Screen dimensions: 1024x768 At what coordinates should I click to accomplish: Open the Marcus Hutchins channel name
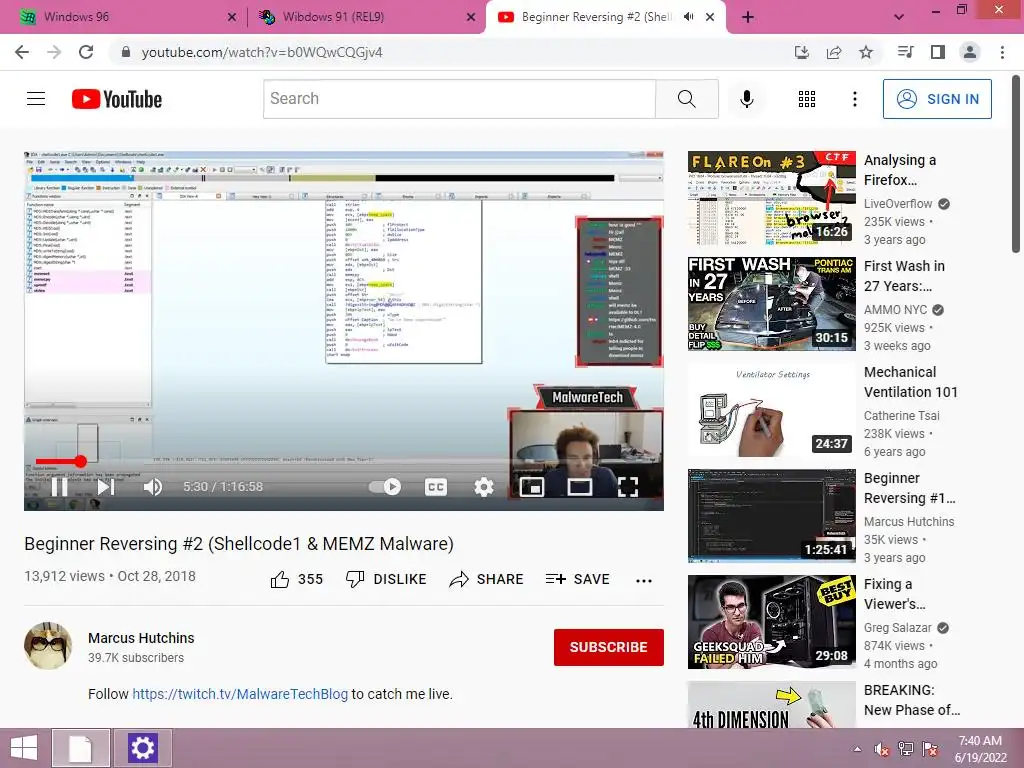[x=141, y=638]
